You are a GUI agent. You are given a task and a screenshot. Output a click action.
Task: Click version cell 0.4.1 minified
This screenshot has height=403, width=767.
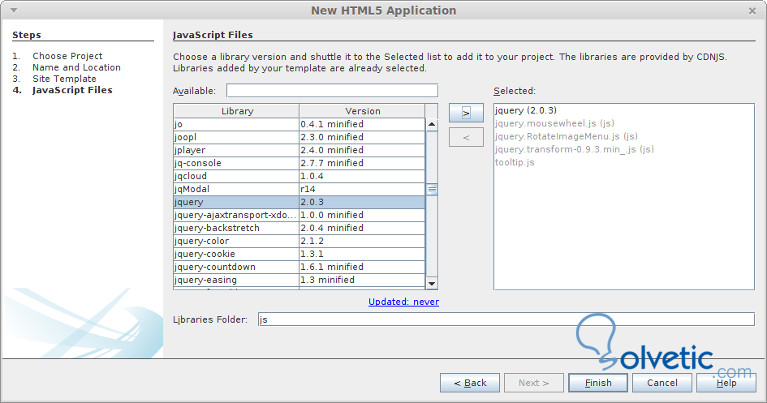362,124
